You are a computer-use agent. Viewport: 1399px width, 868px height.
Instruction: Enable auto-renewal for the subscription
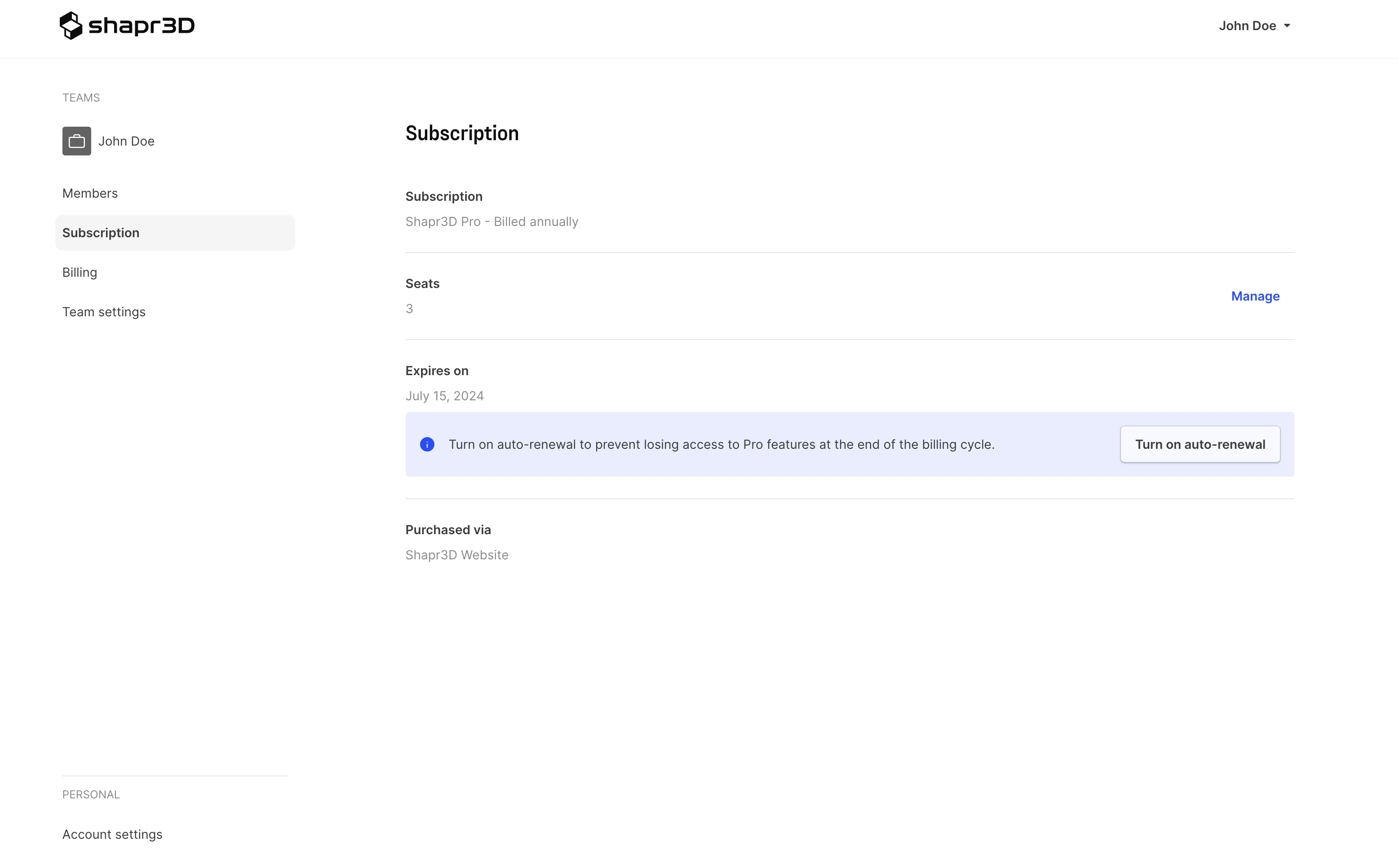coord(1199,444)
